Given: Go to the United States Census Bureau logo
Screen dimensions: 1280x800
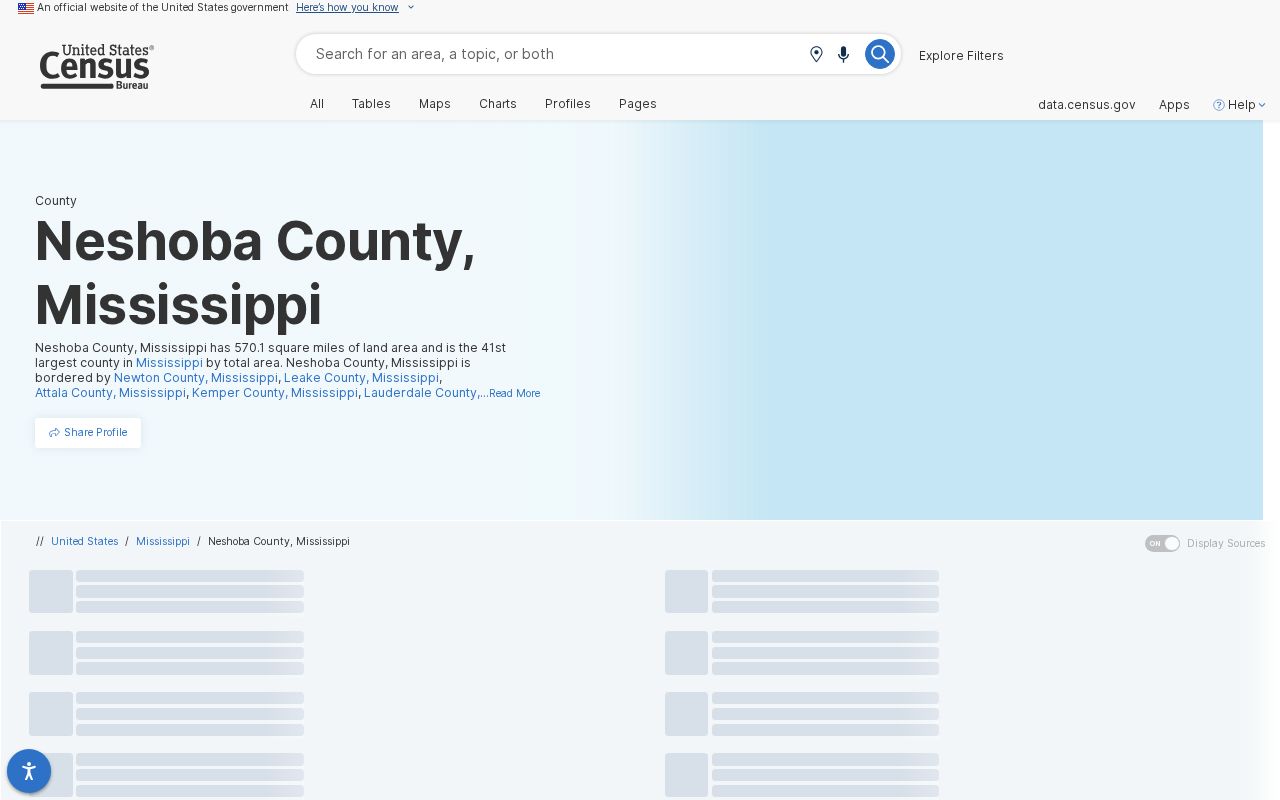Looking at the screenshot, I should tap(97, 67).
